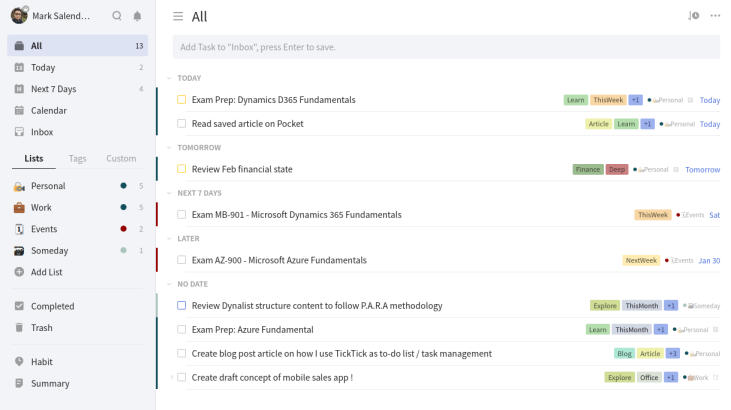Switch to the Custom tab
The height and width of the screenshot is (410, 731).
[x=121, y=158]
